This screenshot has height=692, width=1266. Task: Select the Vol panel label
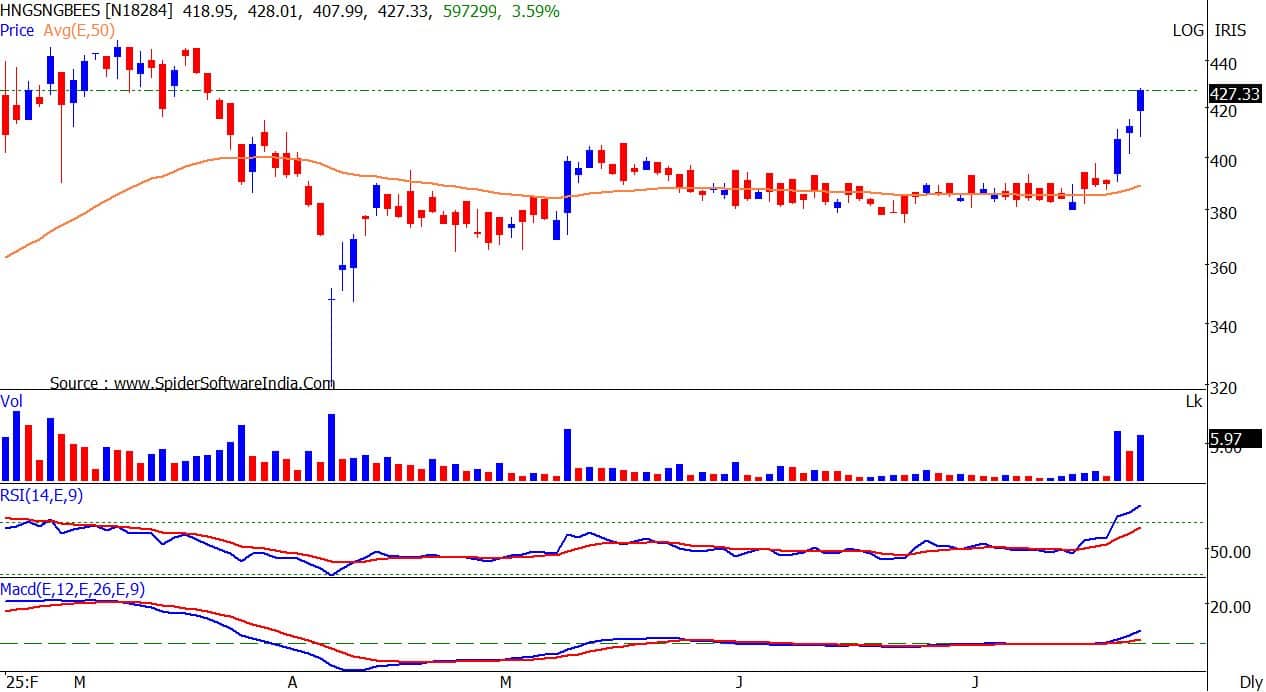coord(12,401)
